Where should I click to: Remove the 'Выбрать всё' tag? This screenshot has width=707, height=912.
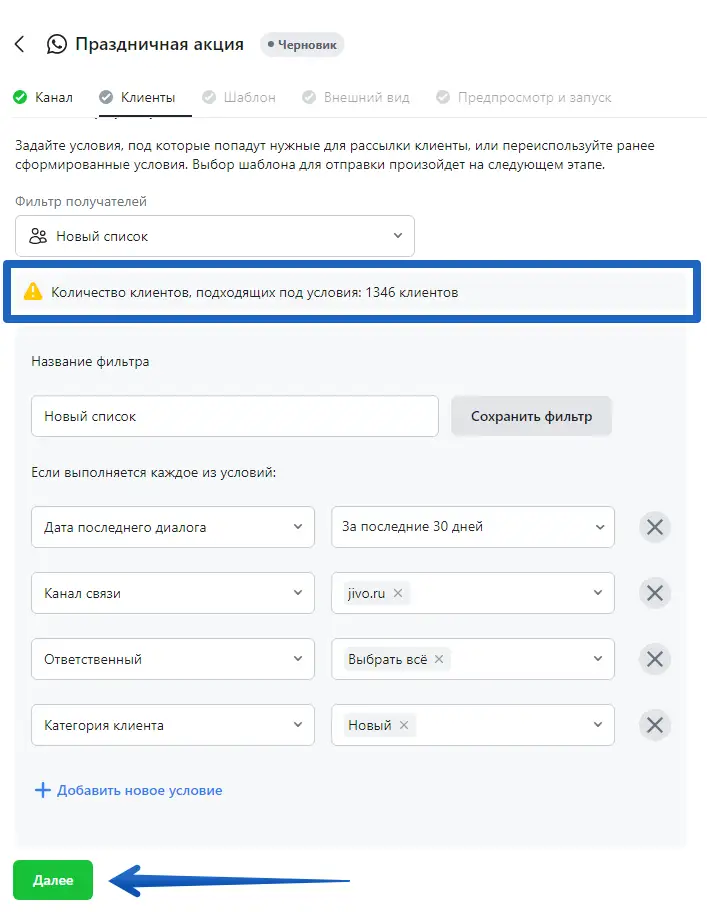[x=439, y=659]
